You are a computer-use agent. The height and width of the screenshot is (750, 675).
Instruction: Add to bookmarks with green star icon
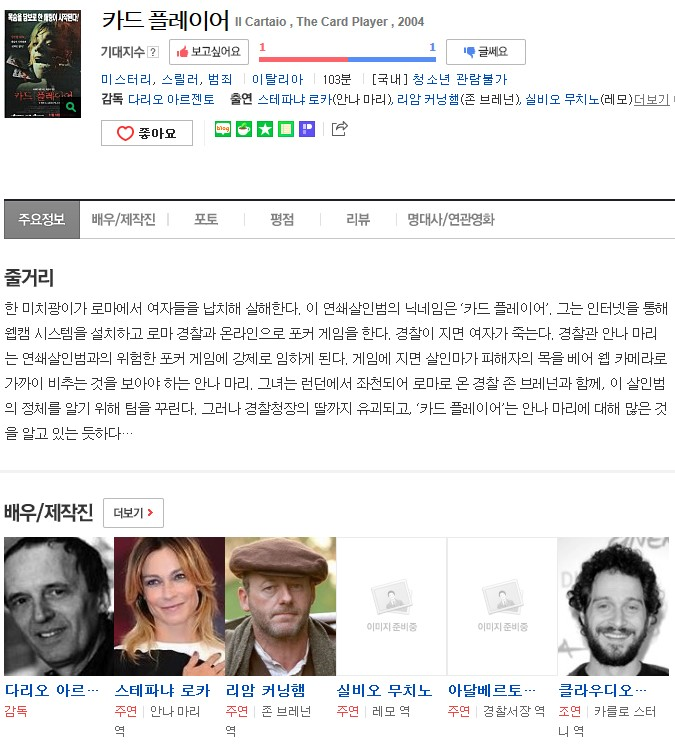[x=265, y=129]
